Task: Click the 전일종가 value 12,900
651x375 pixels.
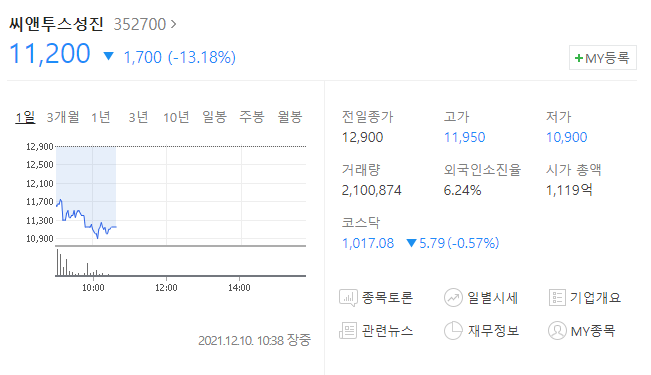Action: coord(362,137)
